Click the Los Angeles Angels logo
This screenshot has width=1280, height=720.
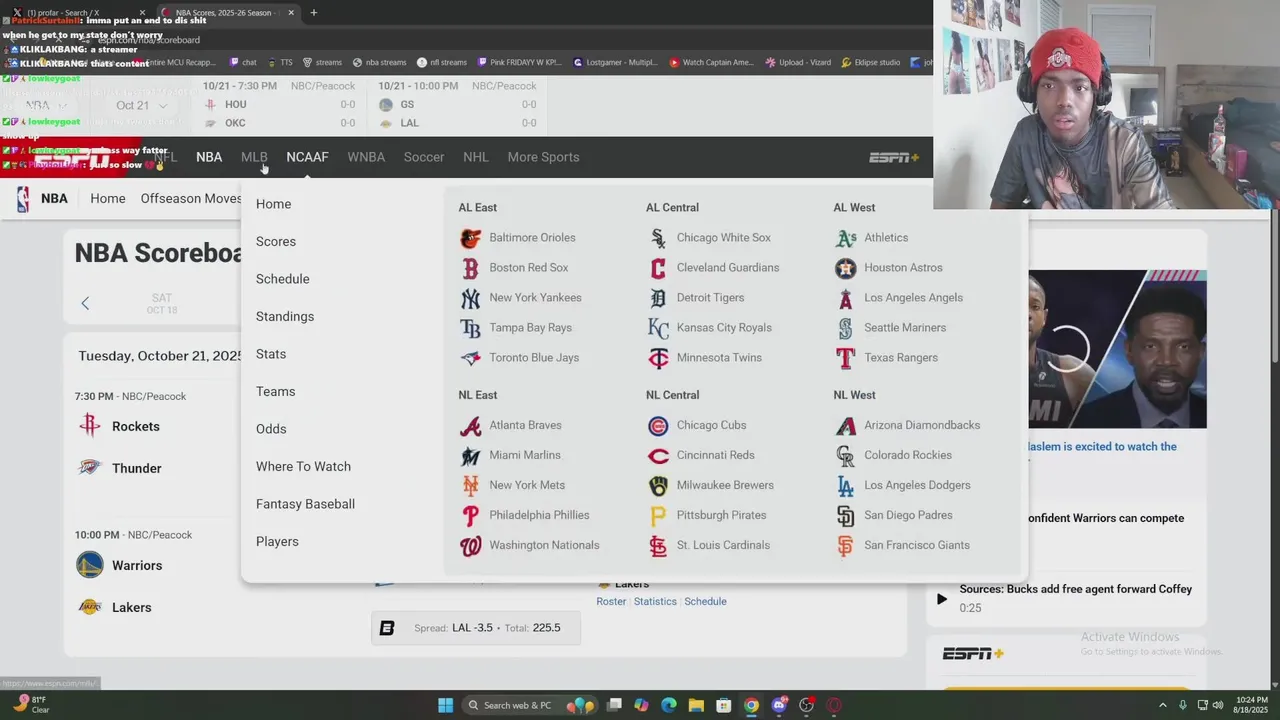click(846, 298)
